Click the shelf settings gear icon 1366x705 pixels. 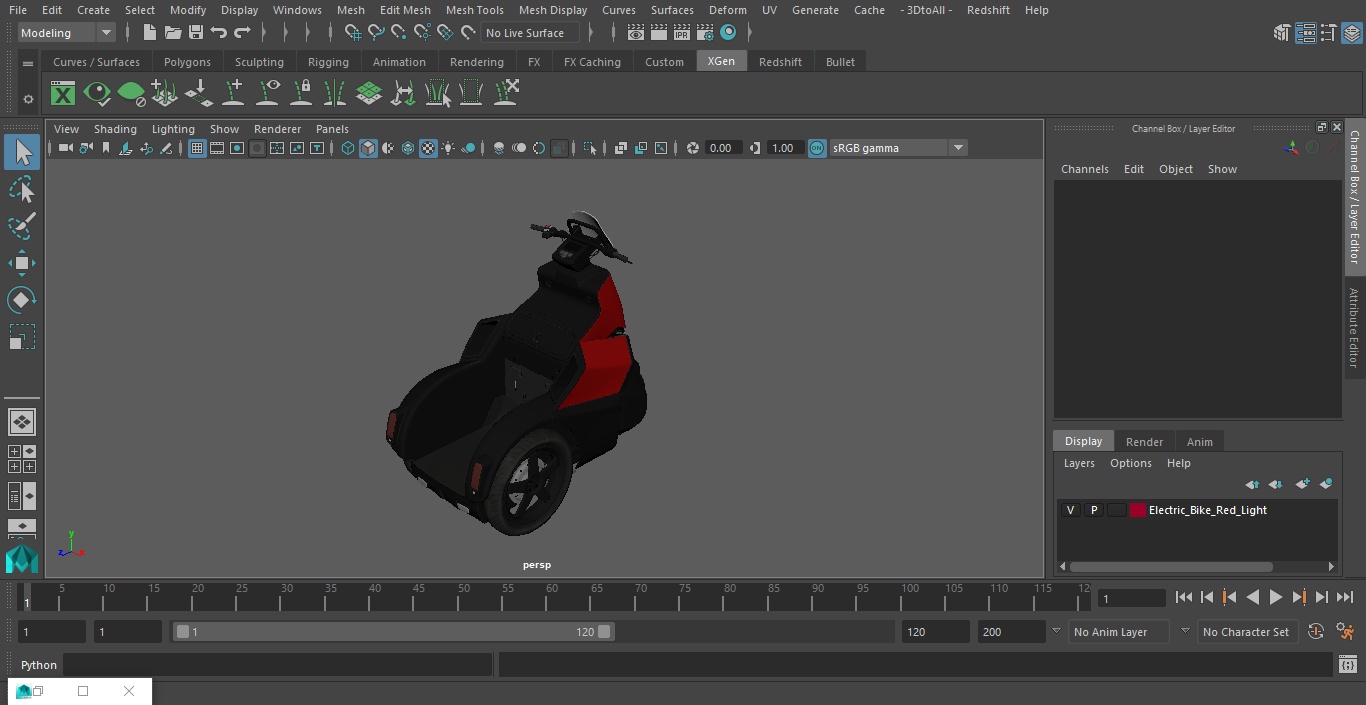click(28, 99)
